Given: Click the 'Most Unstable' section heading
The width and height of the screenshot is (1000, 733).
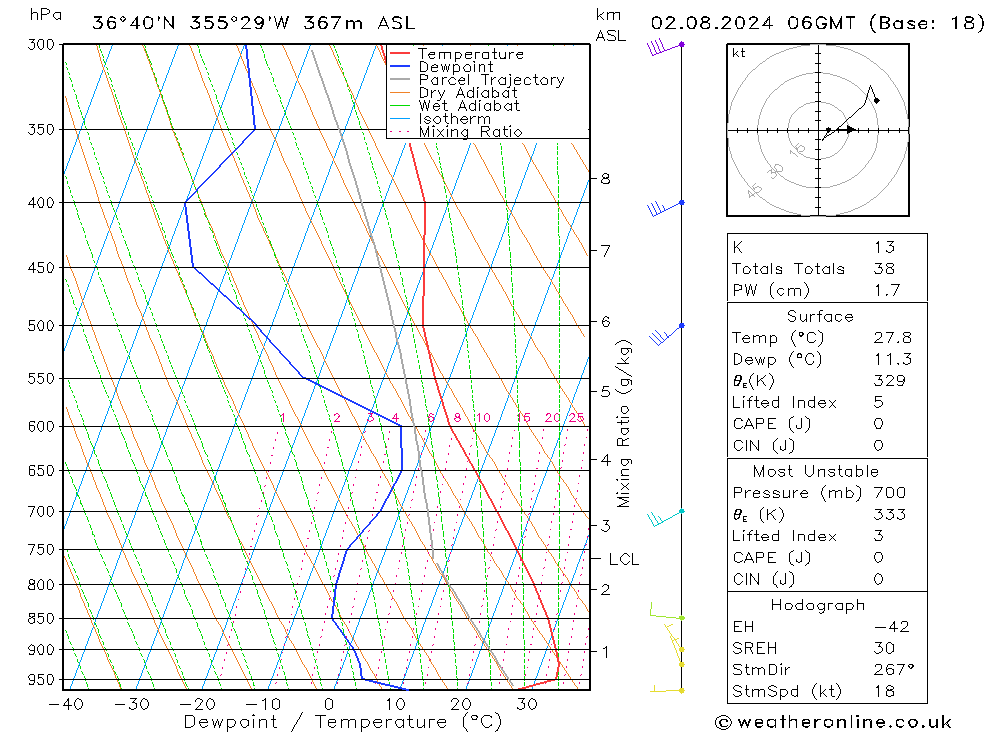Looking at the screenshot, I should coord(816,471).
